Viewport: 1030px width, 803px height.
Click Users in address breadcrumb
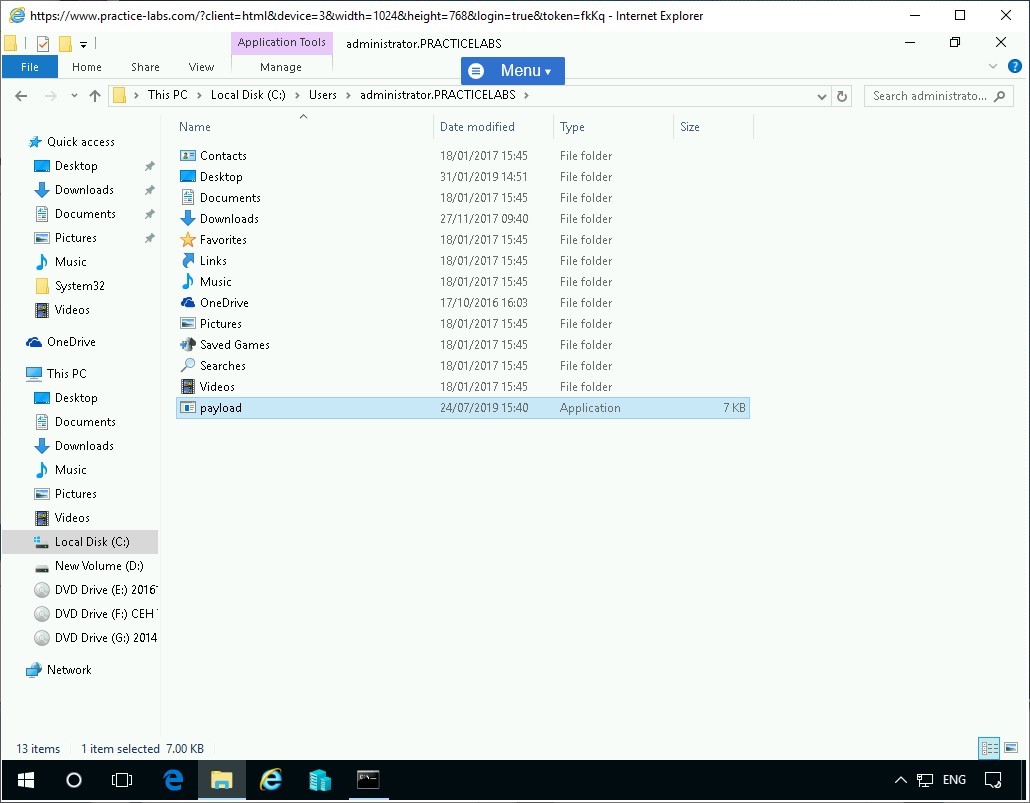tap(323, 95)
